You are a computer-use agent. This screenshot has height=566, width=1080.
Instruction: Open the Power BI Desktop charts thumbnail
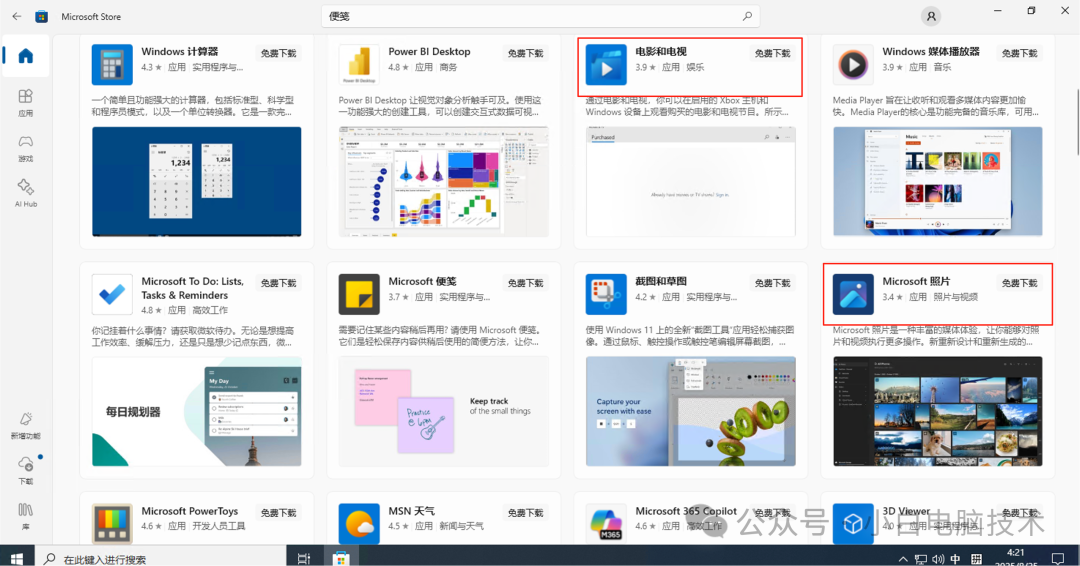click(444, 182)
